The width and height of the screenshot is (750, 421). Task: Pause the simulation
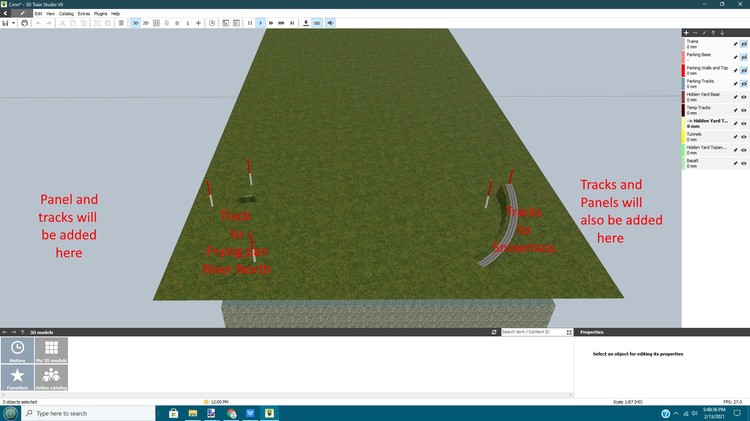250,23
